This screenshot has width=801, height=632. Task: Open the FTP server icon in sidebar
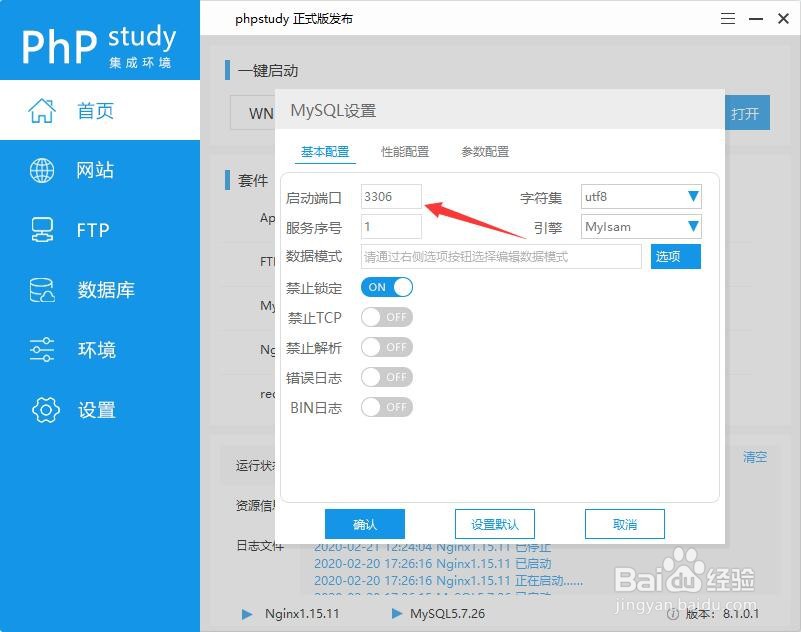[41, 230]
